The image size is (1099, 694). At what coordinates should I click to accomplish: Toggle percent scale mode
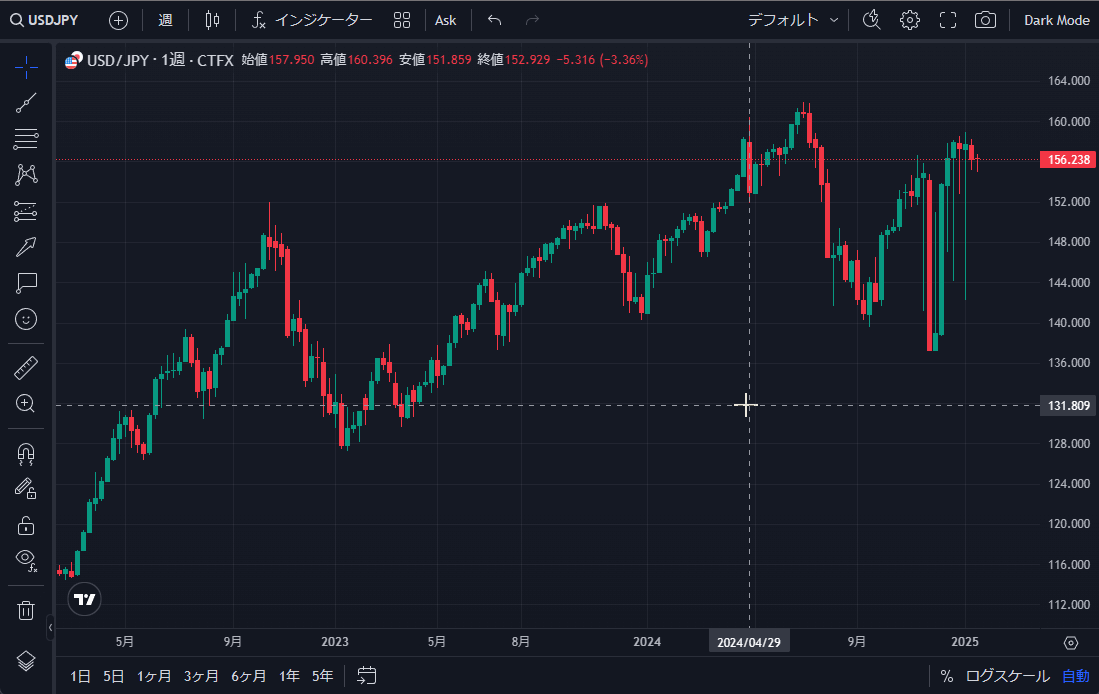click(x=947, y=676)
